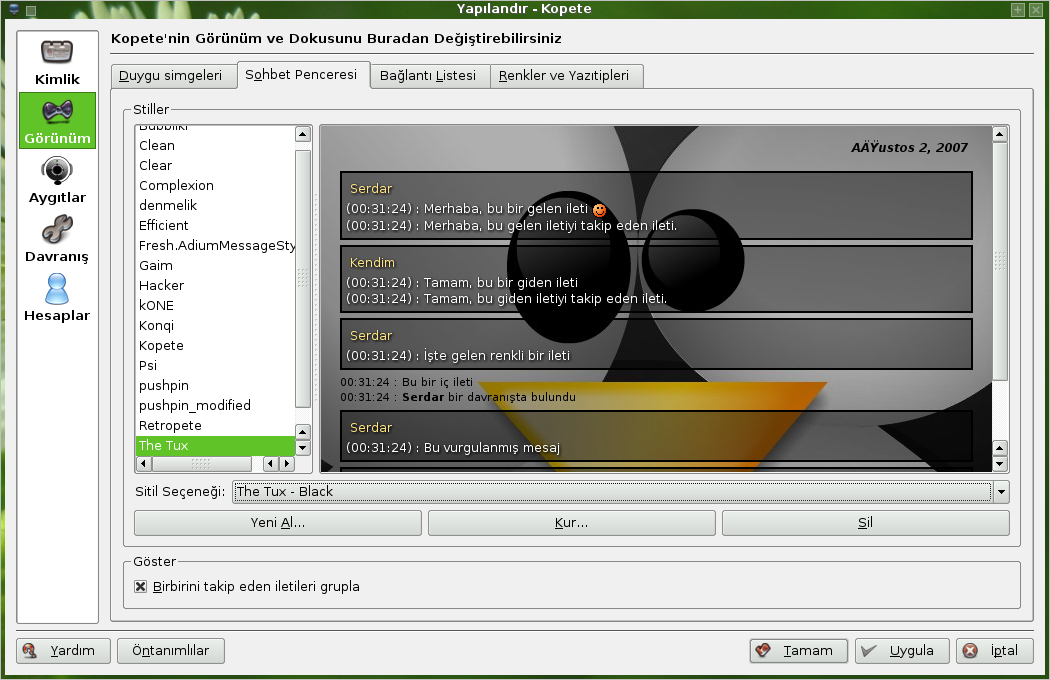Open the Hesaplar accounts section
This screenshot has width=1050, height=680.
[57, 297]
